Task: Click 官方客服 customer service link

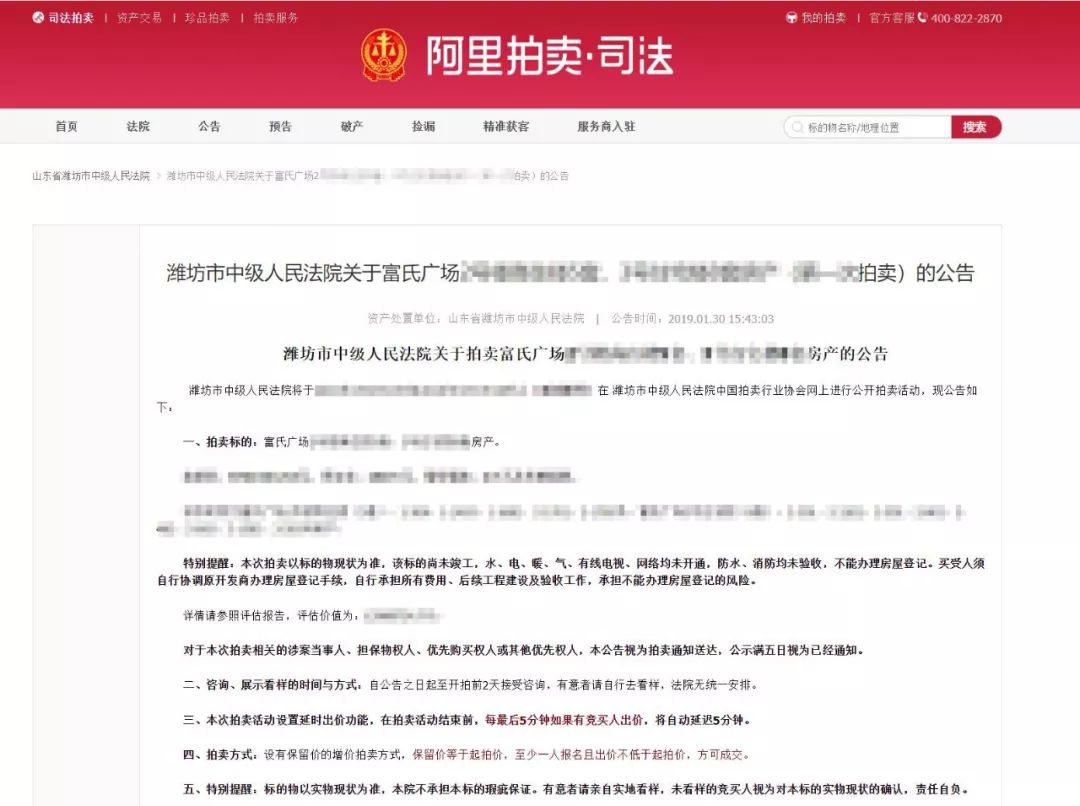Action: (x=891, y=18)
